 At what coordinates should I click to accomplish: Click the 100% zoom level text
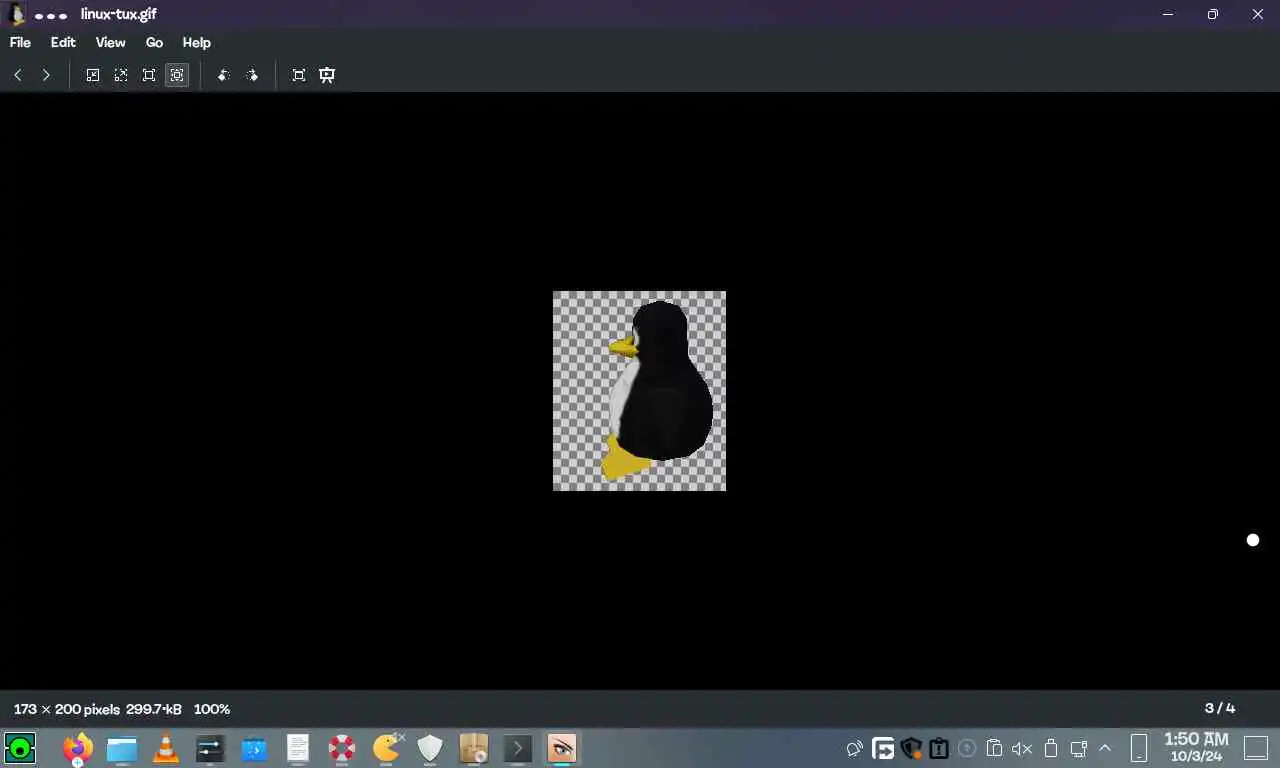[x=212, y=709]
